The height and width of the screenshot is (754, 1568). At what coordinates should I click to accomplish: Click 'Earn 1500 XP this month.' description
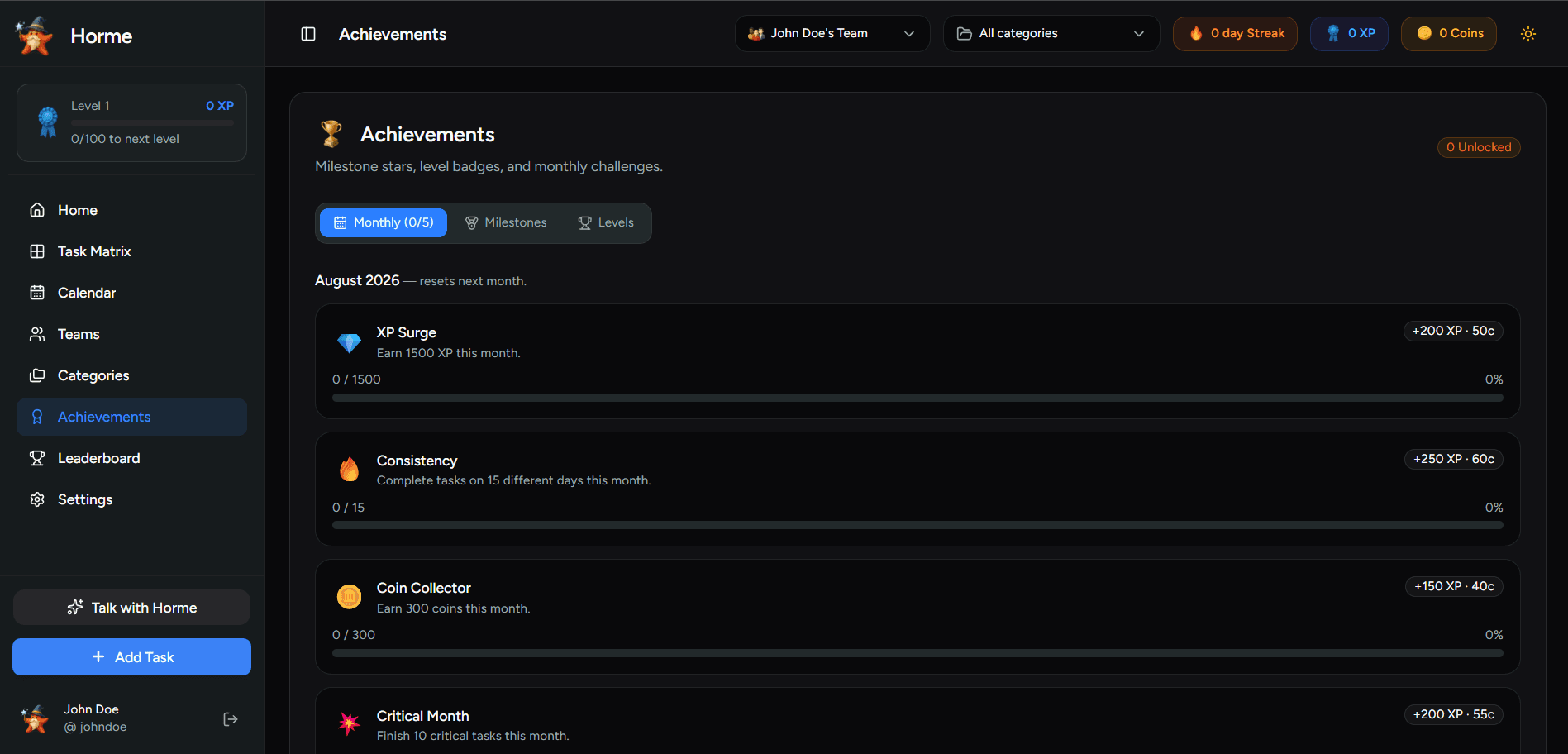point(449,353)
